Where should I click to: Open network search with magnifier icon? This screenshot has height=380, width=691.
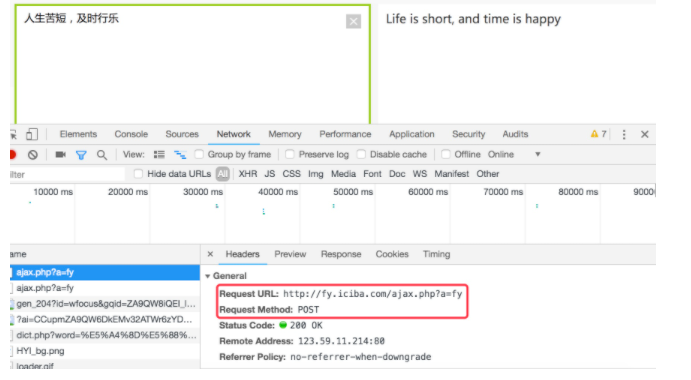102,155
